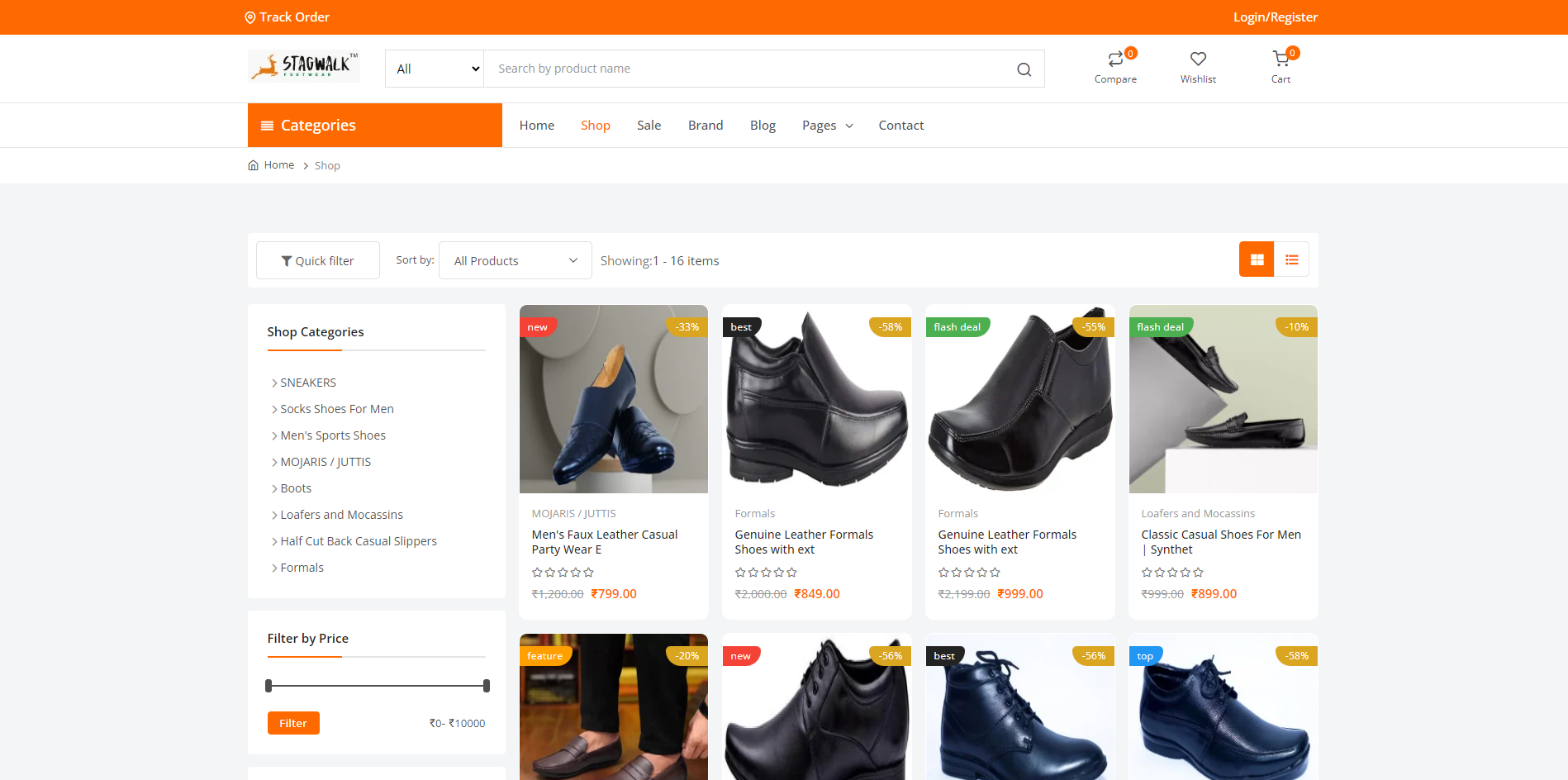The image size is (1568, 780).
Task: Open the Categories menu bar
Action: [375, 126]
